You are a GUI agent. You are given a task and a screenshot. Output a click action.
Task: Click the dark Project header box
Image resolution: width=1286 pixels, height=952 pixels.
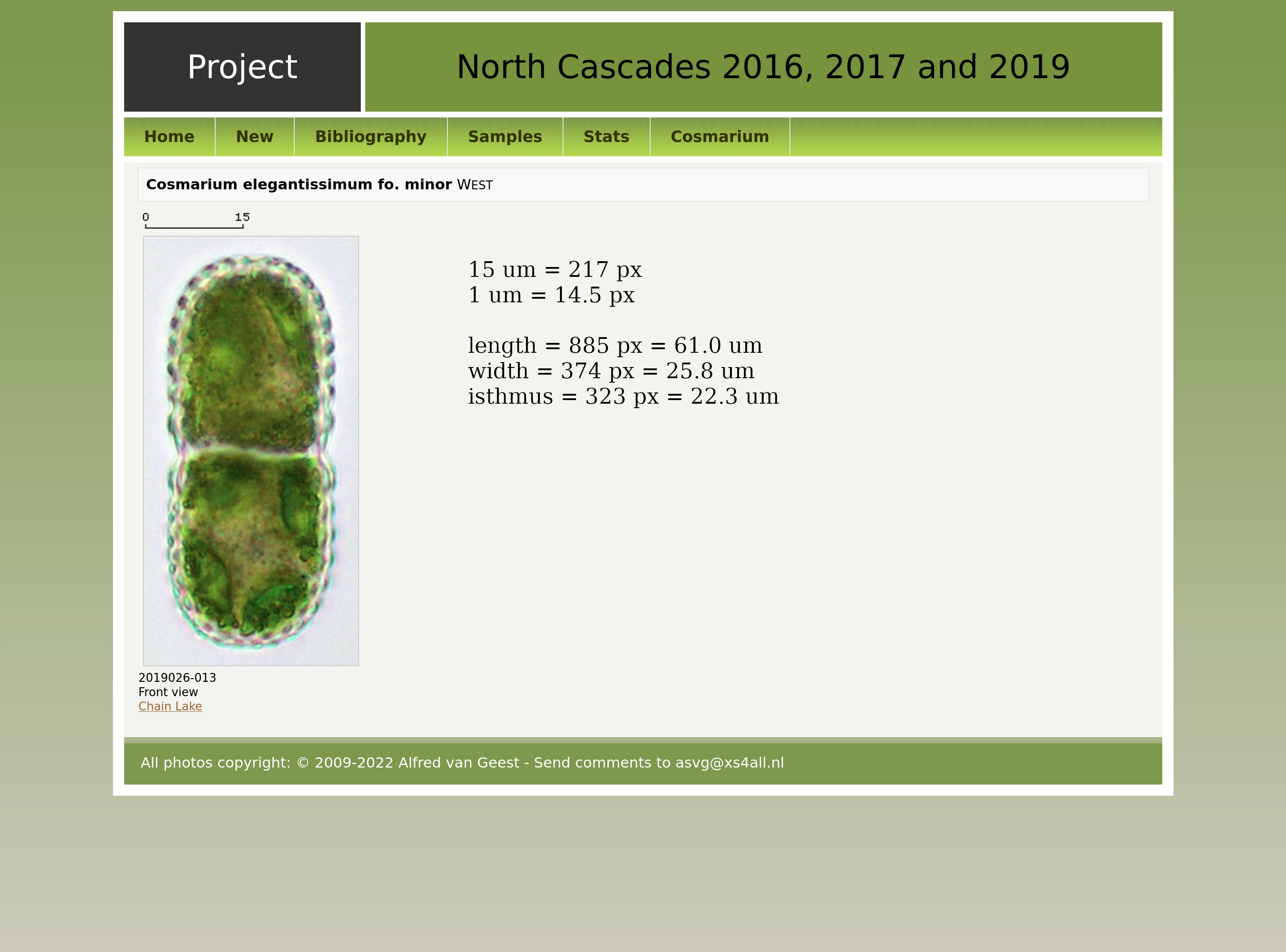point(242,67)
